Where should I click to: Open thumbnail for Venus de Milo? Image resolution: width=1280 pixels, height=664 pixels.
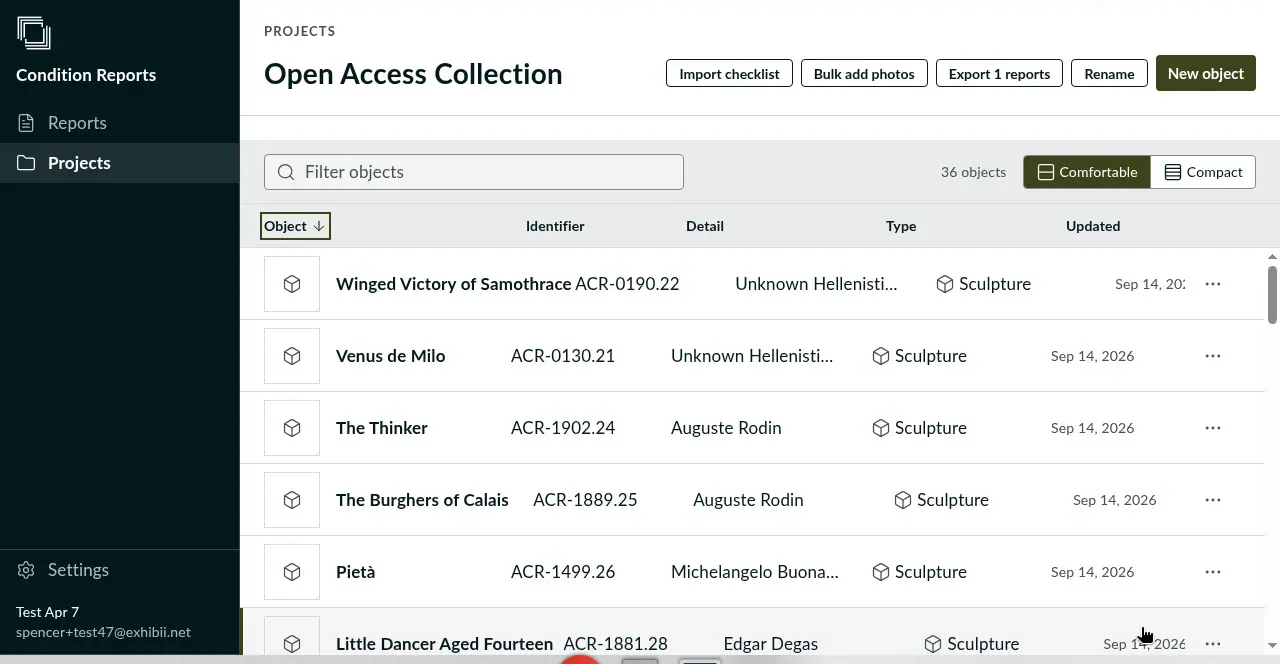click(292, 356)
